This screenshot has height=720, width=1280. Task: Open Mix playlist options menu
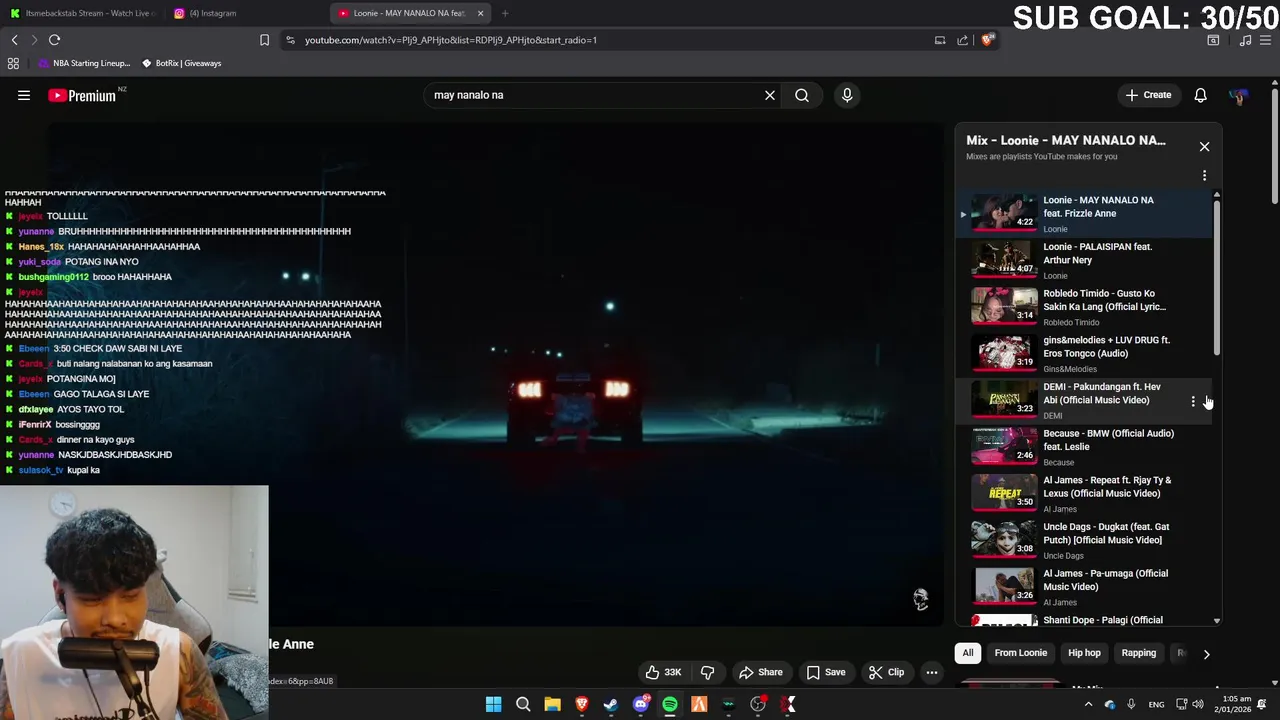(1204, 176)
